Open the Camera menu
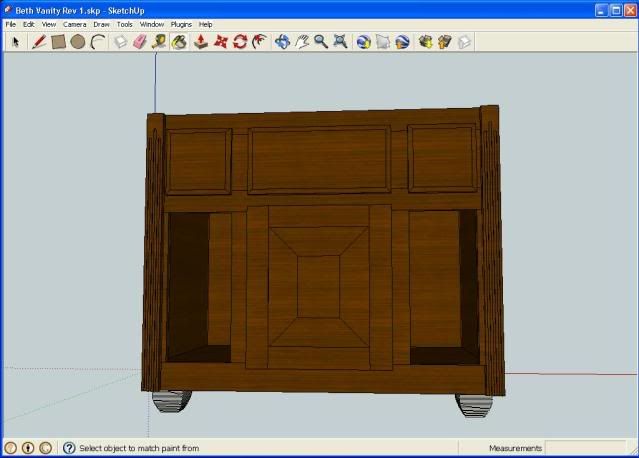 (x=74, y=24)
